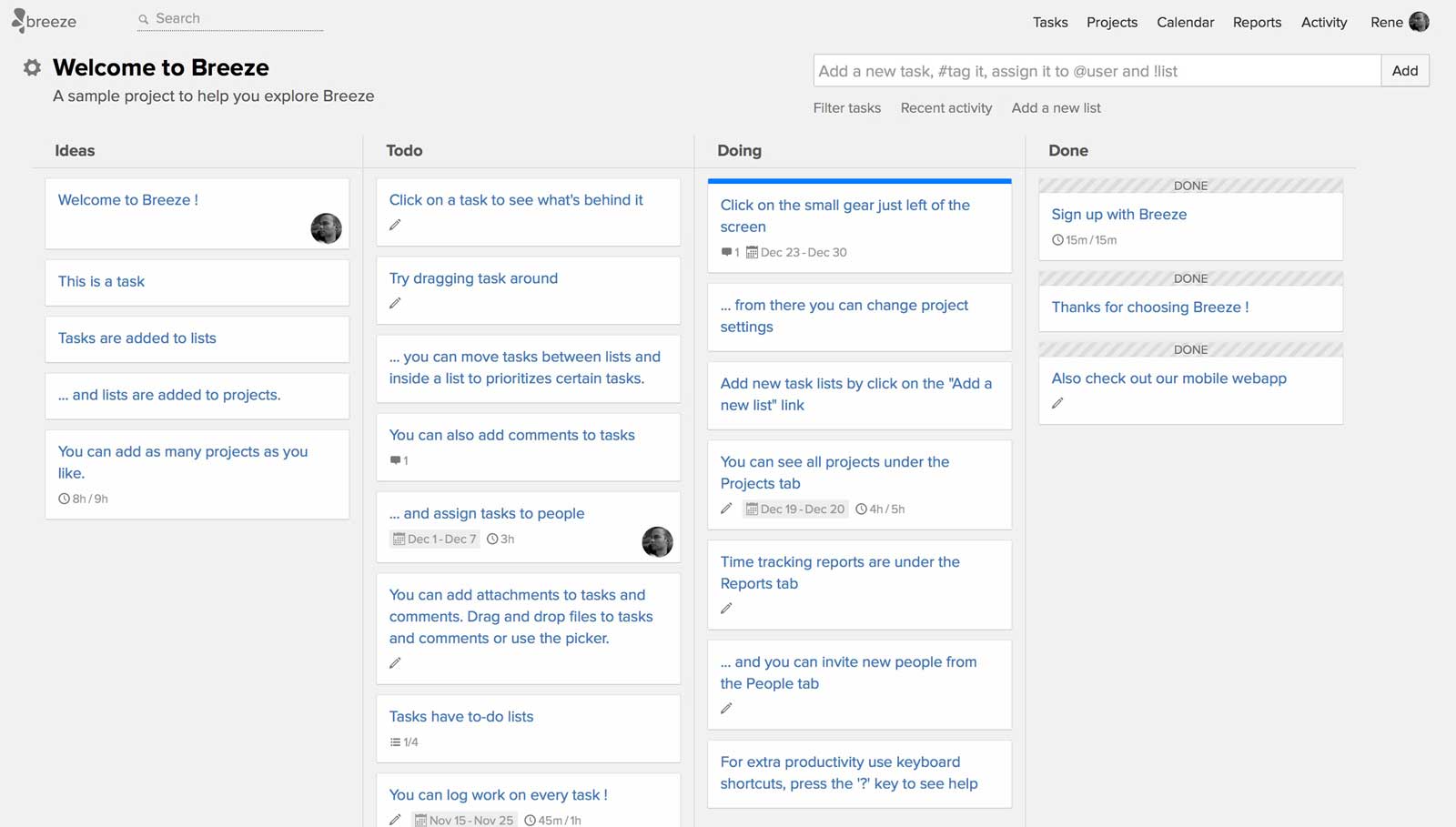The width and height of the screenshot is (1456, 827).
Task: Click the search magnifier icon
Action: (x=143, y=19)
